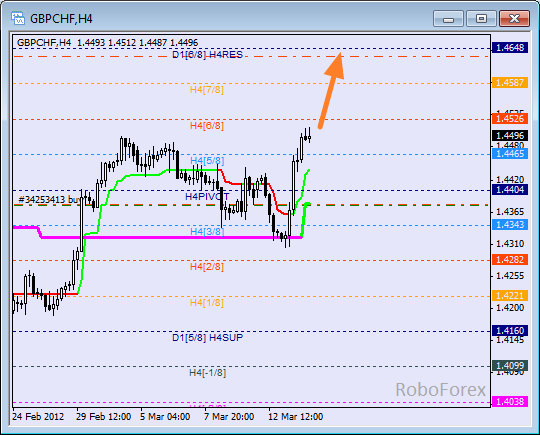Click the 1.4587 price tag on axis
This screenshot has height=435, width=540.
pos(510,83)
